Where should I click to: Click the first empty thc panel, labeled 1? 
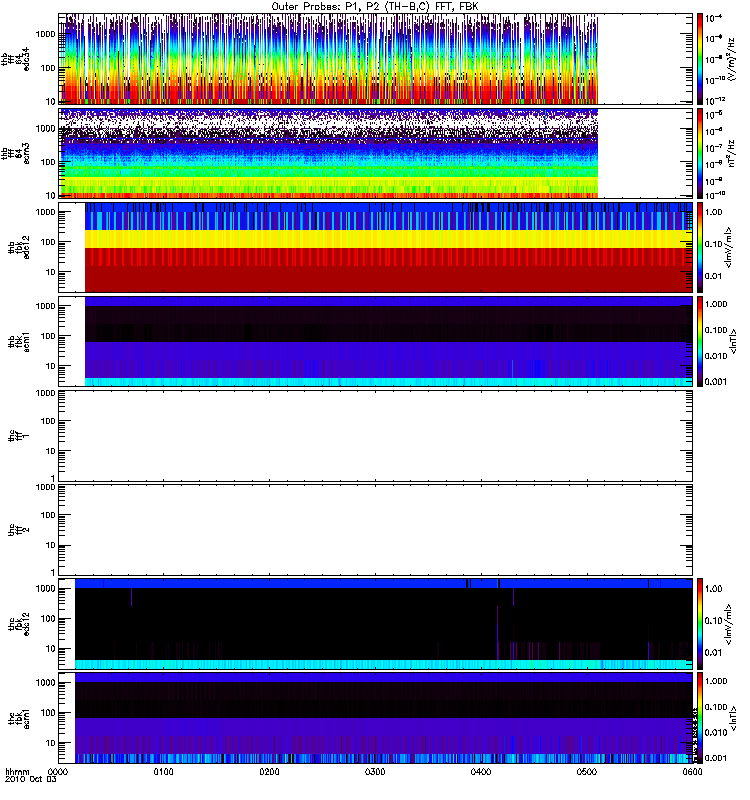coord(375,436)
